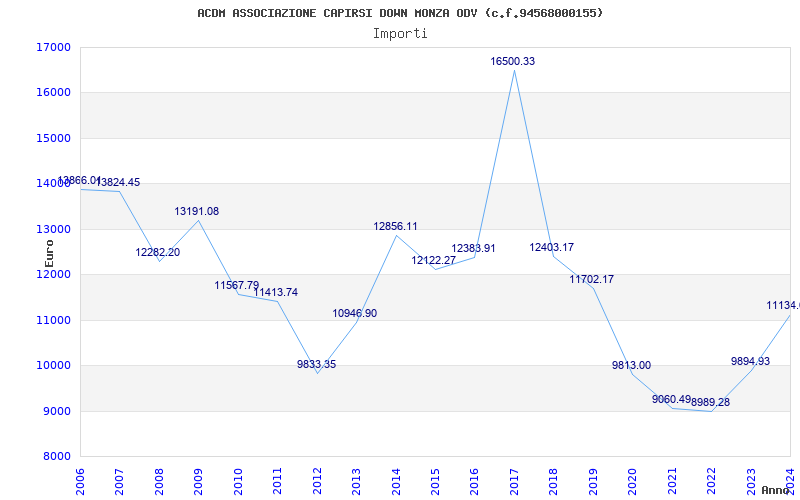
Task: Click the 12403.17 data label
Action: point(552,247)
